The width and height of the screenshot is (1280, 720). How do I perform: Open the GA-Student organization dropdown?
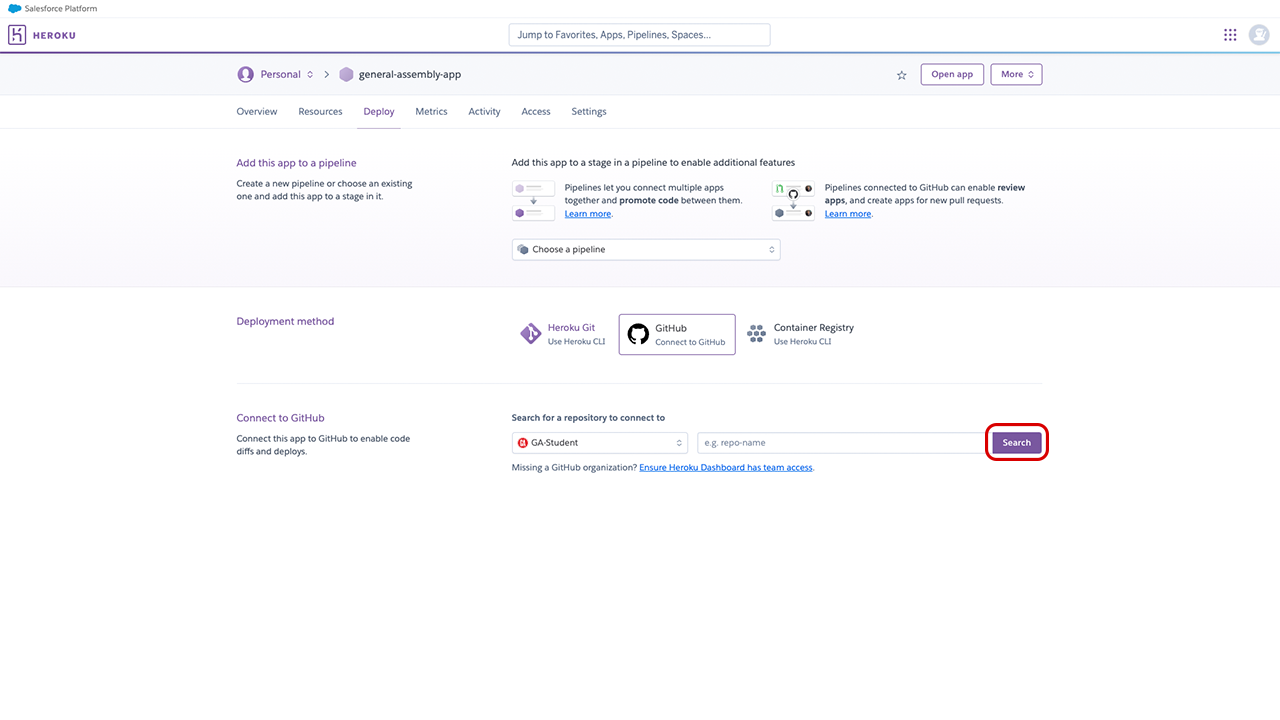(600, 443)
